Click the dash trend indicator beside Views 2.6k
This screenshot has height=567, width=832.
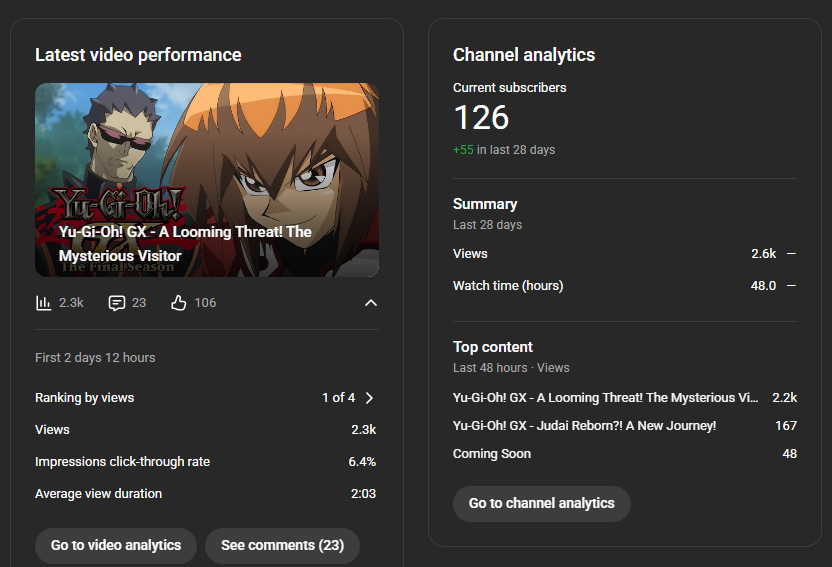pyautogui.click(x=791, y=254)
